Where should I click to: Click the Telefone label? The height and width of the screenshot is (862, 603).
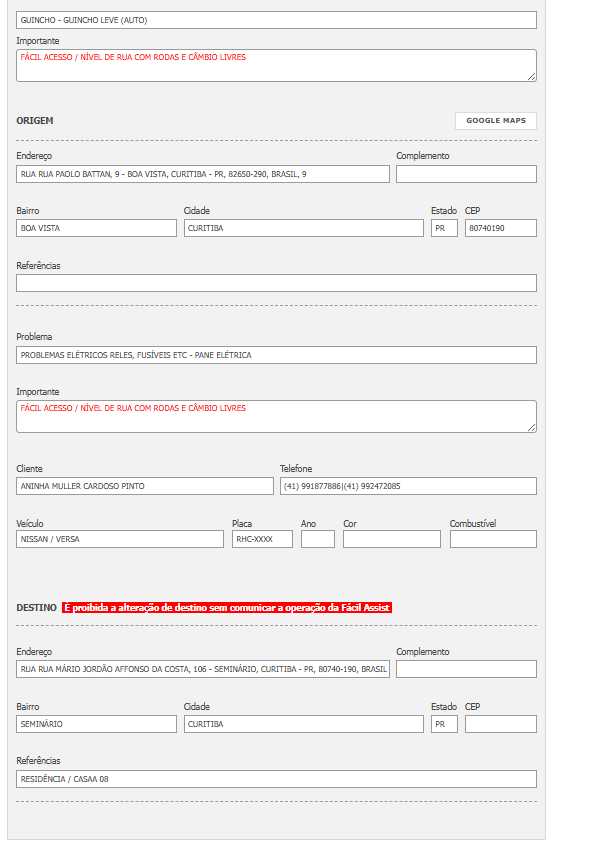[296, 468]
